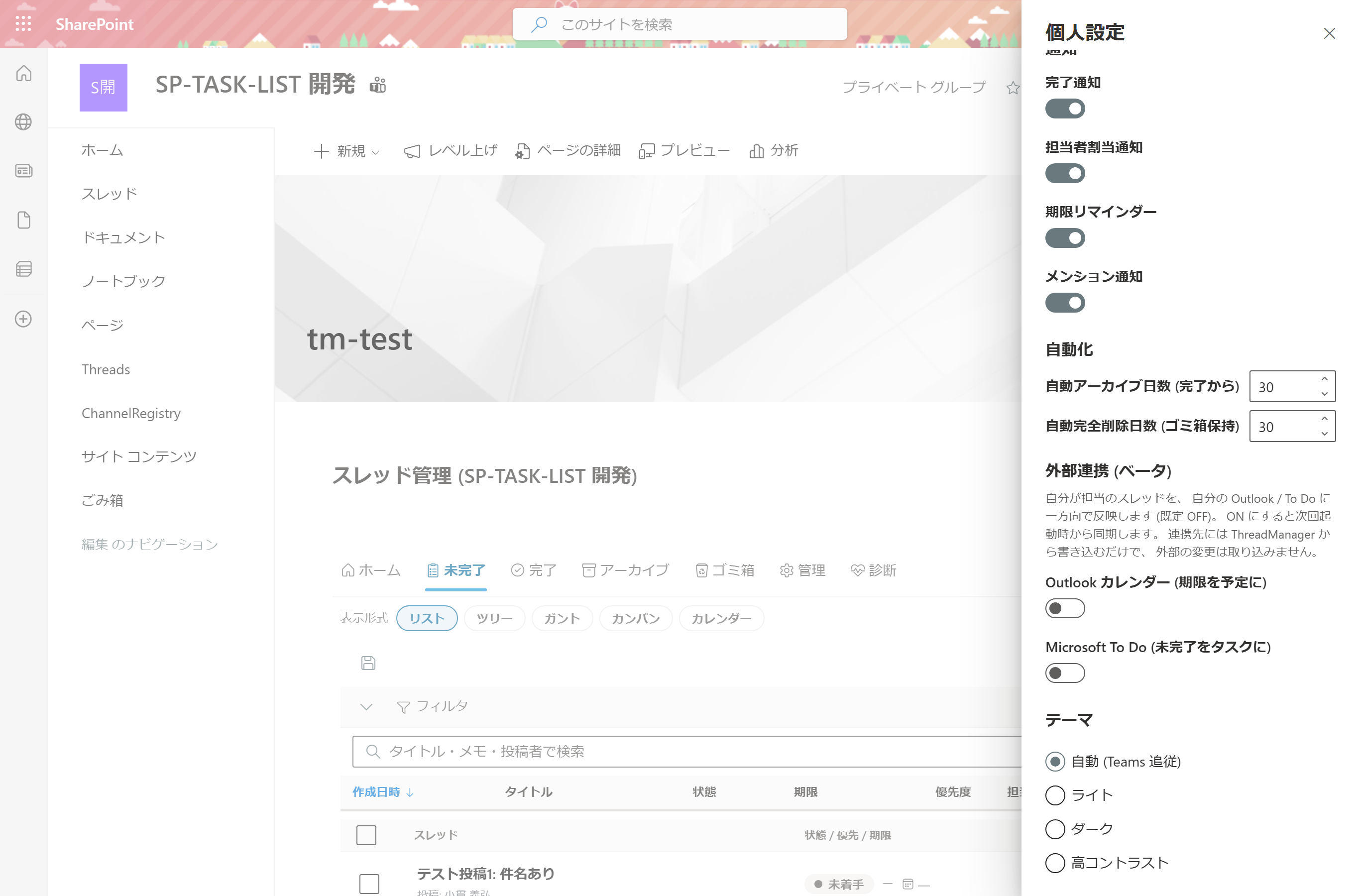The height and width of the screenshot is (896, 1360).
Task: Check the select-all checkbox in スレッド header row
Action: click(366, 835)
